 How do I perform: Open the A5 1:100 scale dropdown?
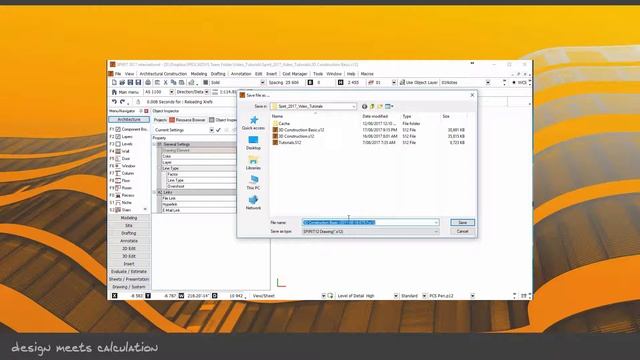[171, 92]
